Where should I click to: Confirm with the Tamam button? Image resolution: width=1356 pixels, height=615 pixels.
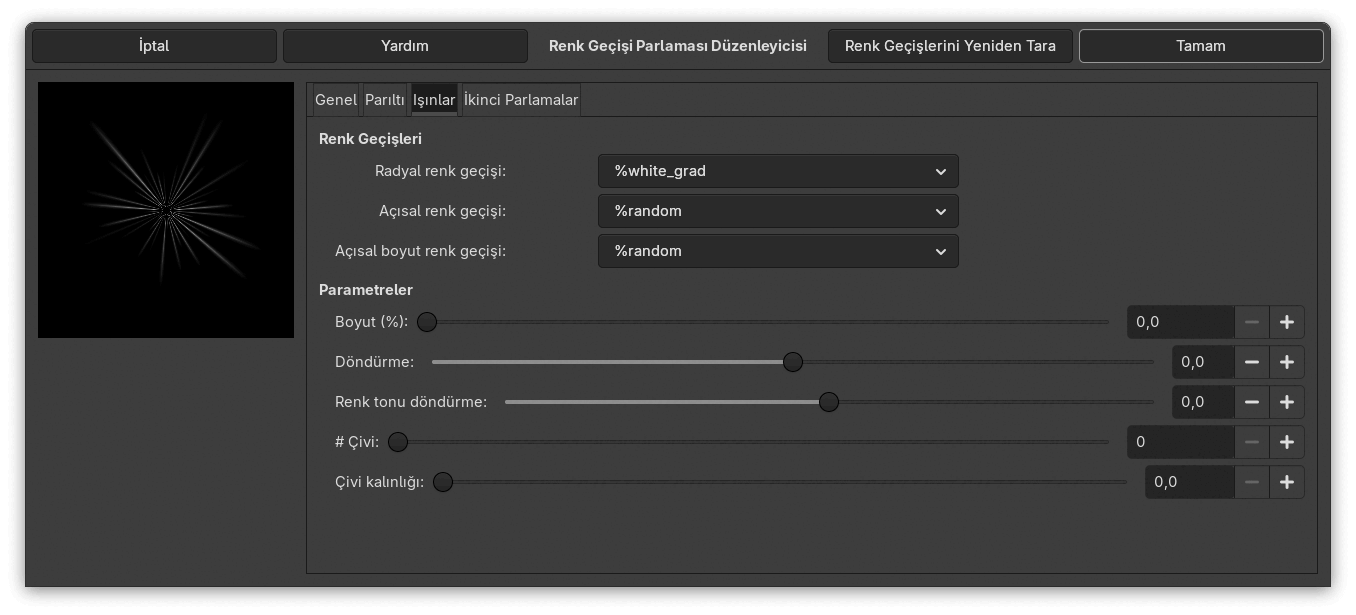1201,46
